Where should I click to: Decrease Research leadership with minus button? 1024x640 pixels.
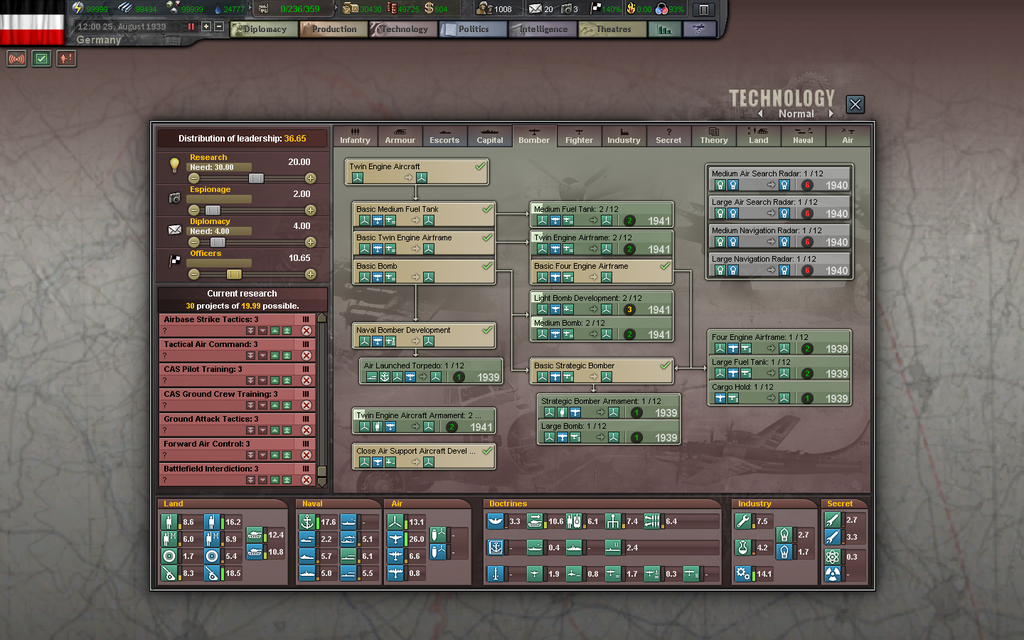coord(194,178)
